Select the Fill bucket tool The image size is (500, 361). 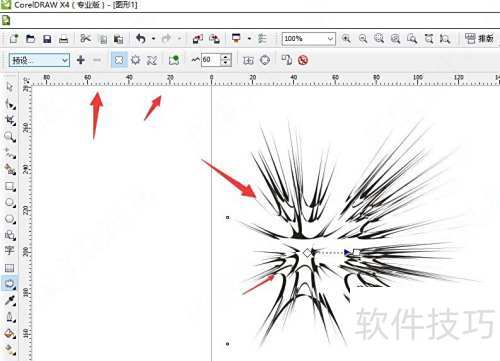coord(10,333)
